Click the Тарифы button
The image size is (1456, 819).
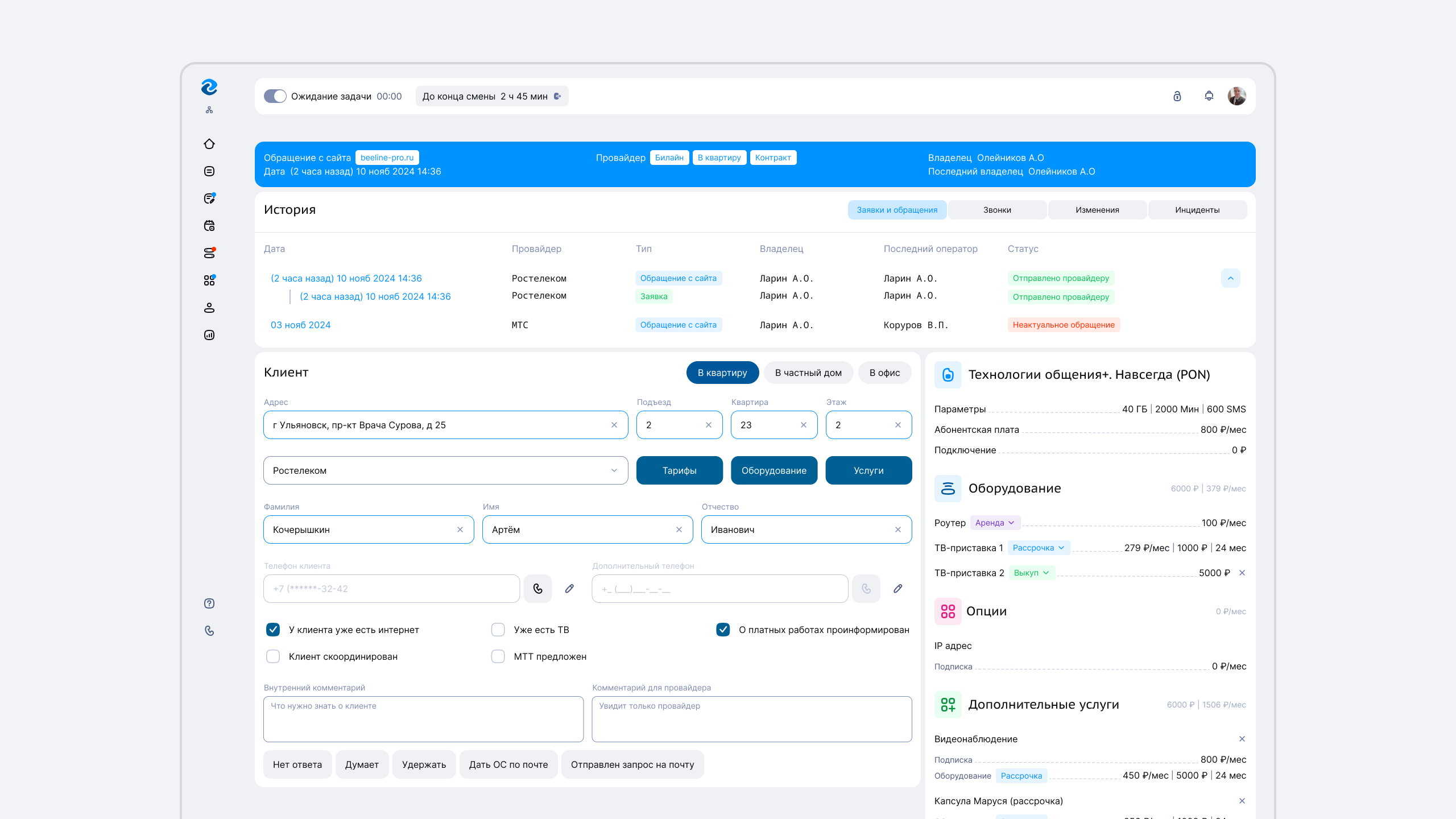(679, 470)
